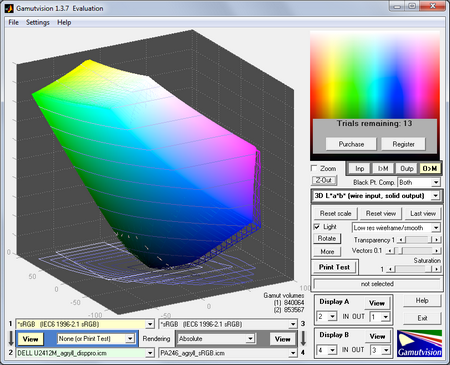Click Reset scale button
The image size is (450, 365).
tap(335, 213)
